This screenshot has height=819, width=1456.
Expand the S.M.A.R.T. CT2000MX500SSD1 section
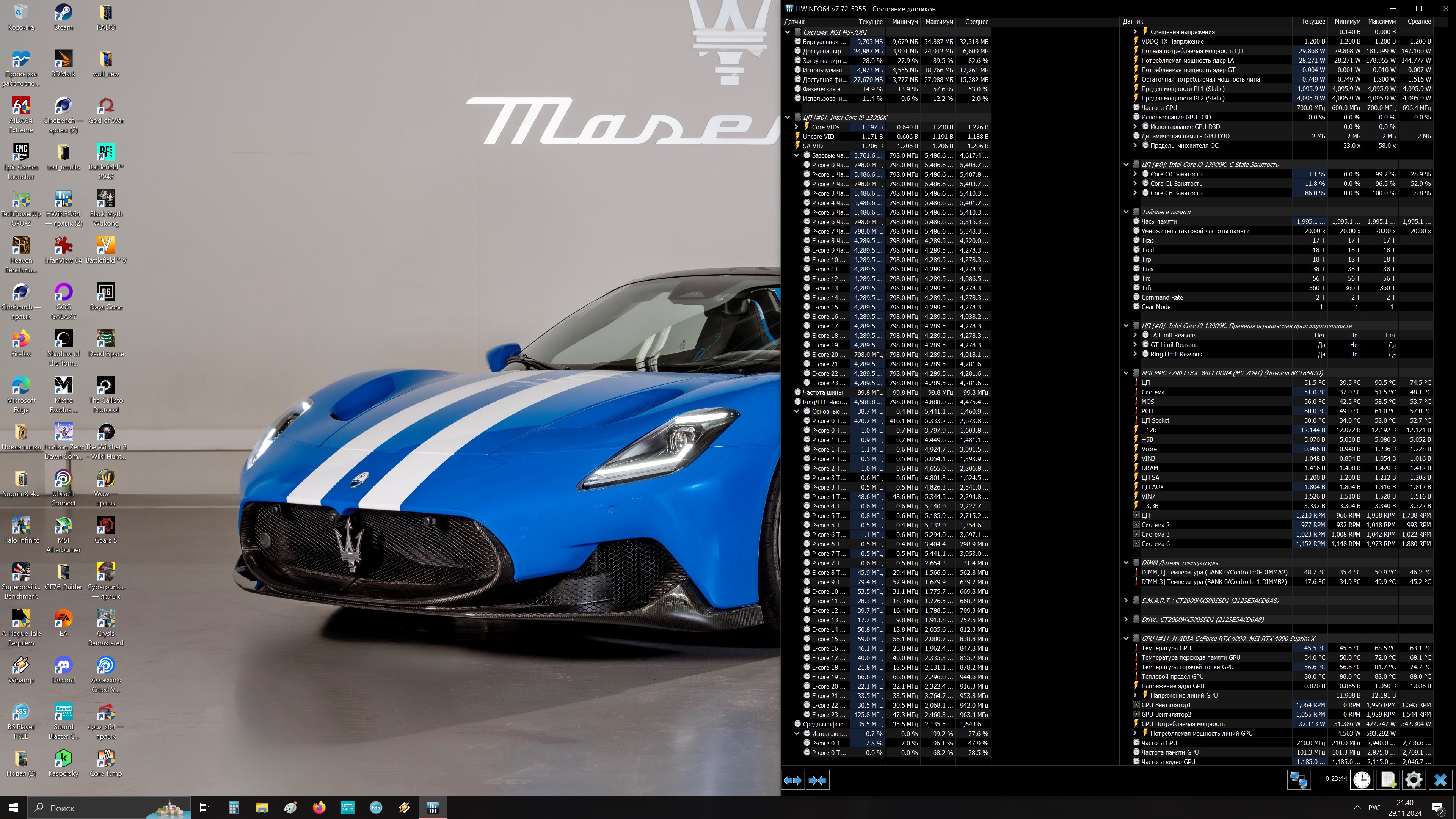(x=1126, y=600)
